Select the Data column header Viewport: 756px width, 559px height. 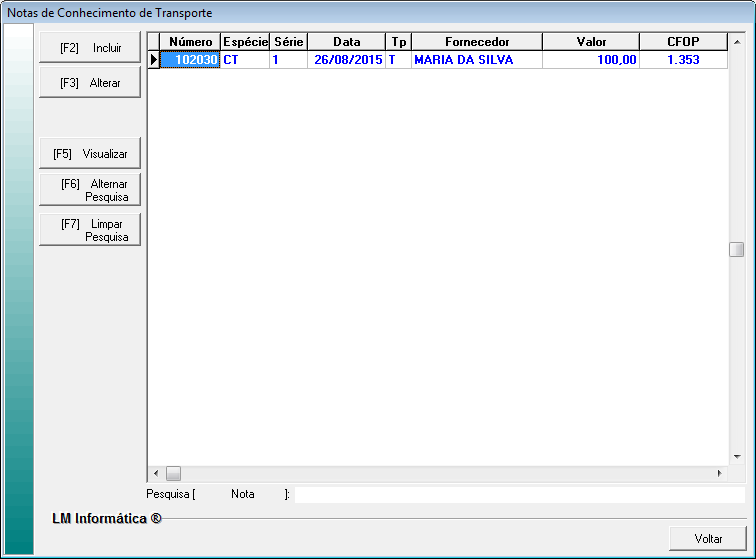click(x=346, y=42)
